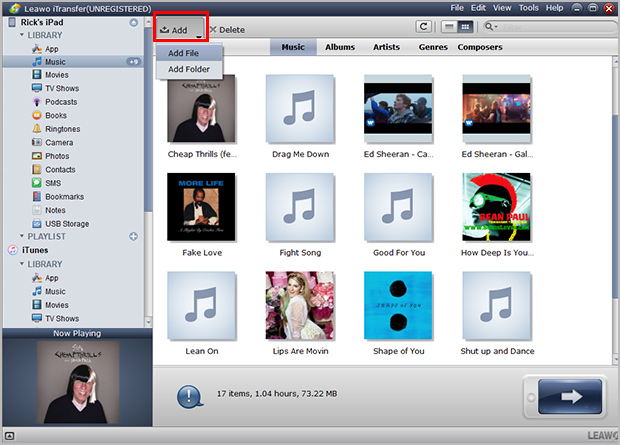620x445 pixels.
Task: Select Shape of You cover
Action: (398, 305)
